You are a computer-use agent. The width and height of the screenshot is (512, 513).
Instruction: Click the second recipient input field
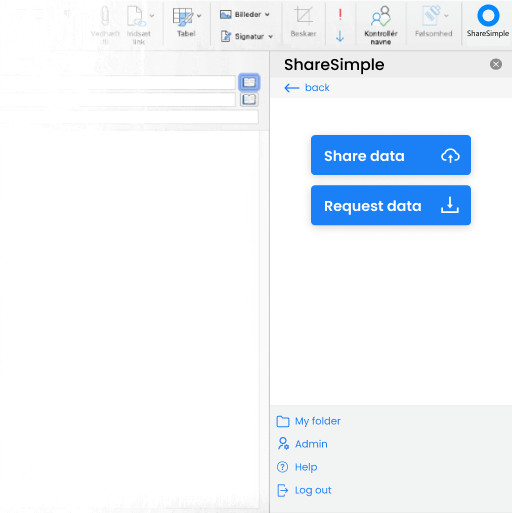point(118,100)
